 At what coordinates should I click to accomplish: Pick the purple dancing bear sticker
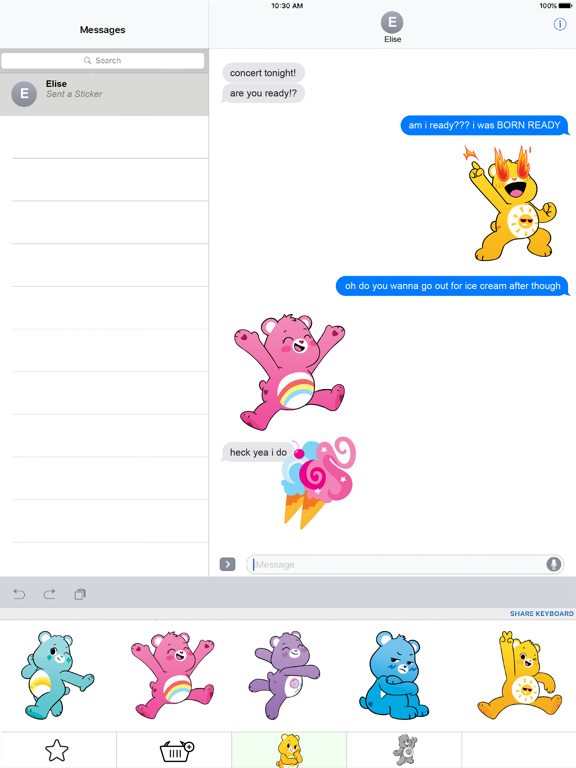click(x=287, y=675)
